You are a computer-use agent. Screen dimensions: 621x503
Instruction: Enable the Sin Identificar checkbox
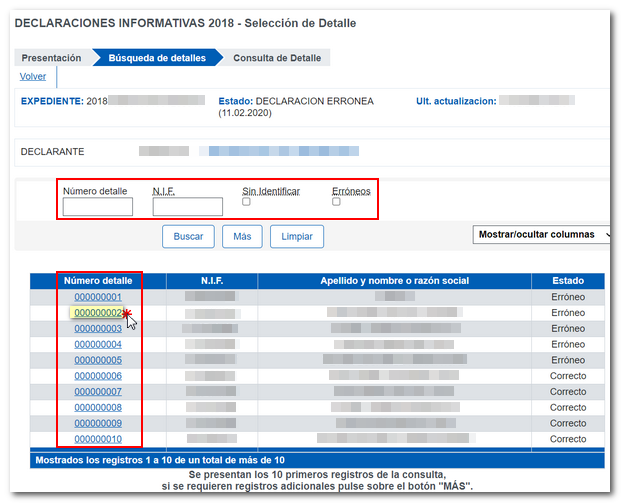tap(247, 202)
